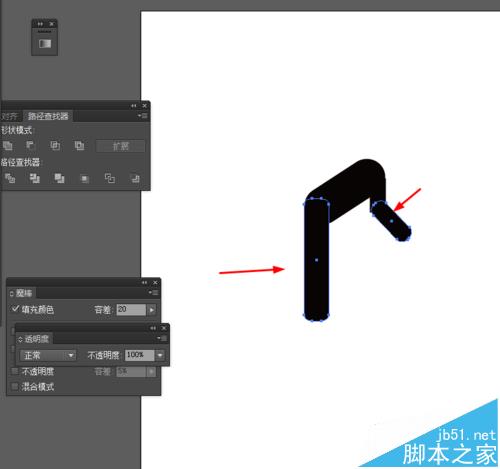Select the 路径查找器 tab

click(x=48, y=116)
